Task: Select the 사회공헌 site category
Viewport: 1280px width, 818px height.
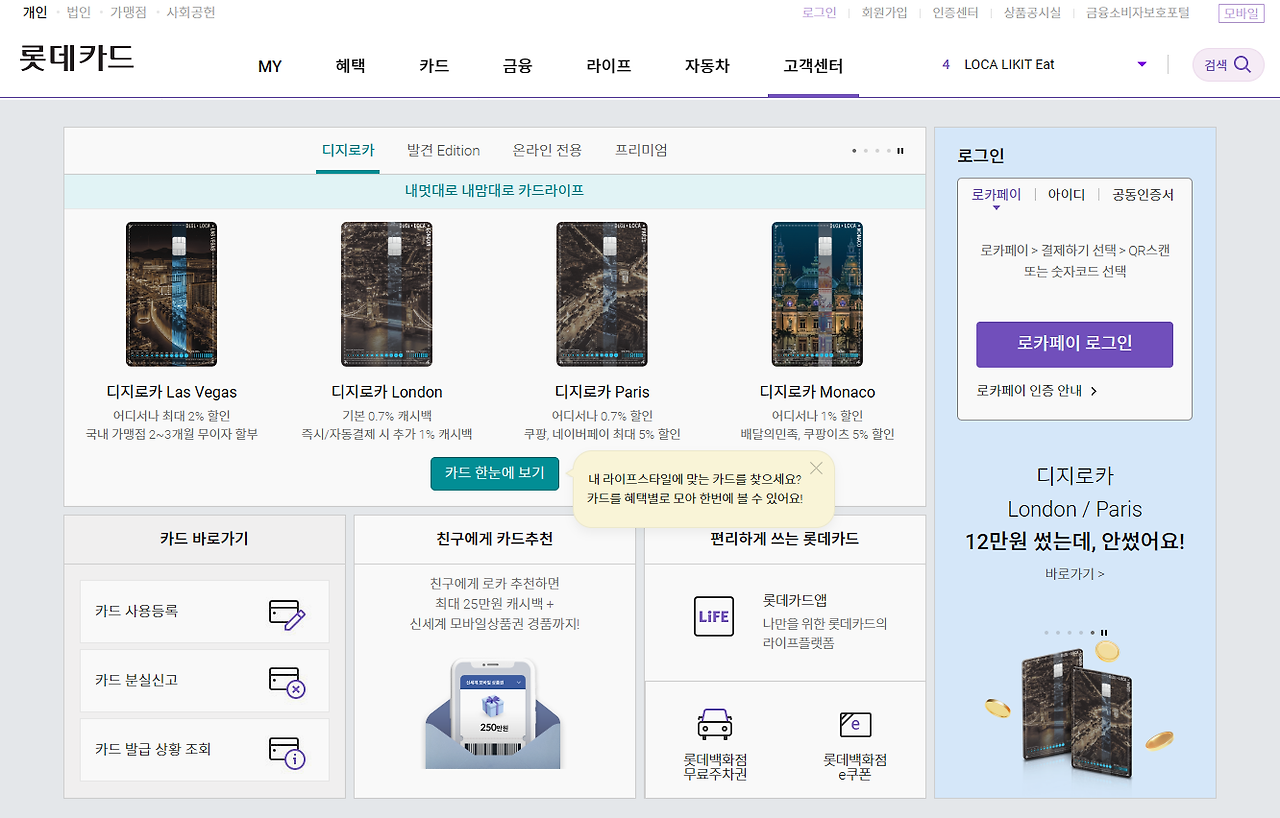Action: 190,13
